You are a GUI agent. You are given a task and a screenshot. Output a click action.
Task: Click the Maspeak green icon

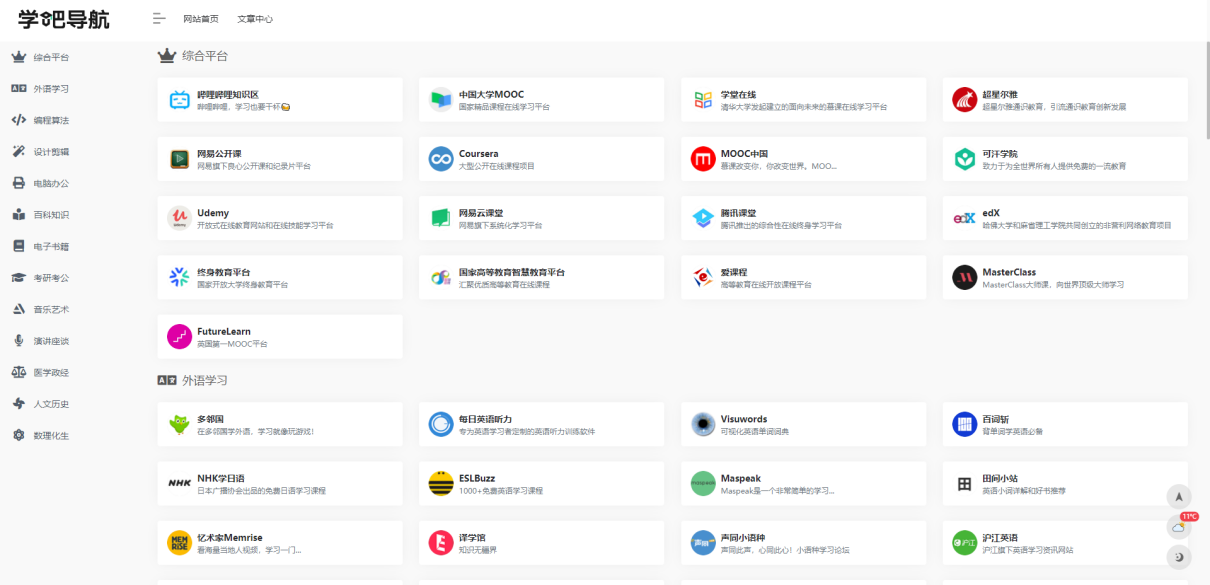pyautogui.click(x=703, y=484)
